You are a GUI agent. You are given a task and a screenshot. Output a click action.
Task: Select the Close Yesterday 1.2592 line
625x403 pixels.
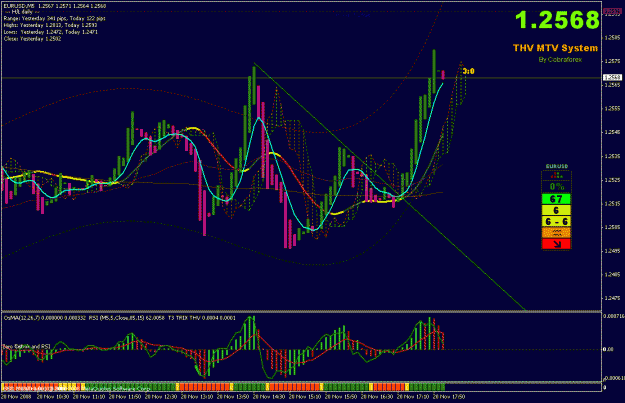coord(32,39)
